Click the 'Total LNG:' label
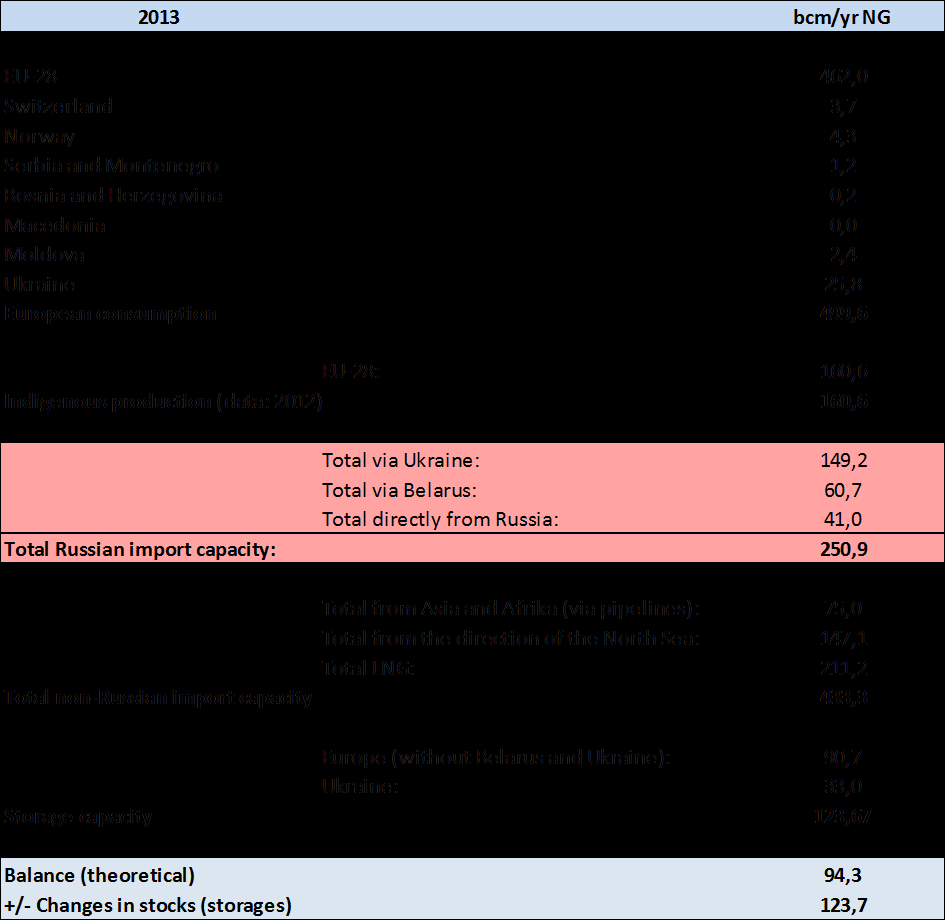The height and width of the screenshot is (920, 945). [368, 668]
